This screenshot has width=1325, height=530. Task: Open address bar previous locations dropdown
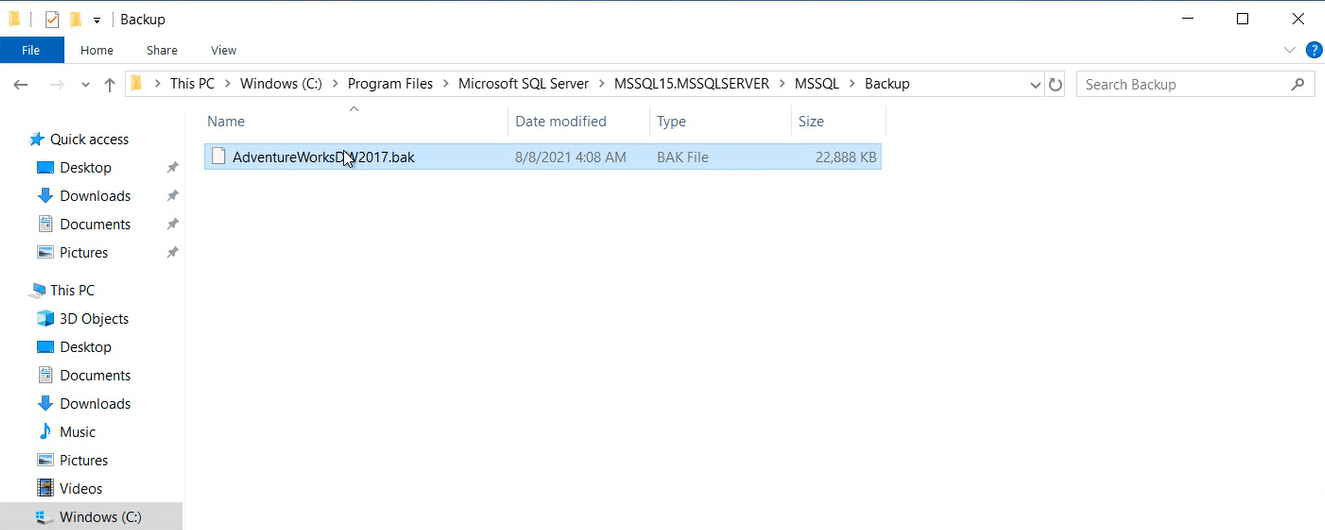coord(1035,85)
